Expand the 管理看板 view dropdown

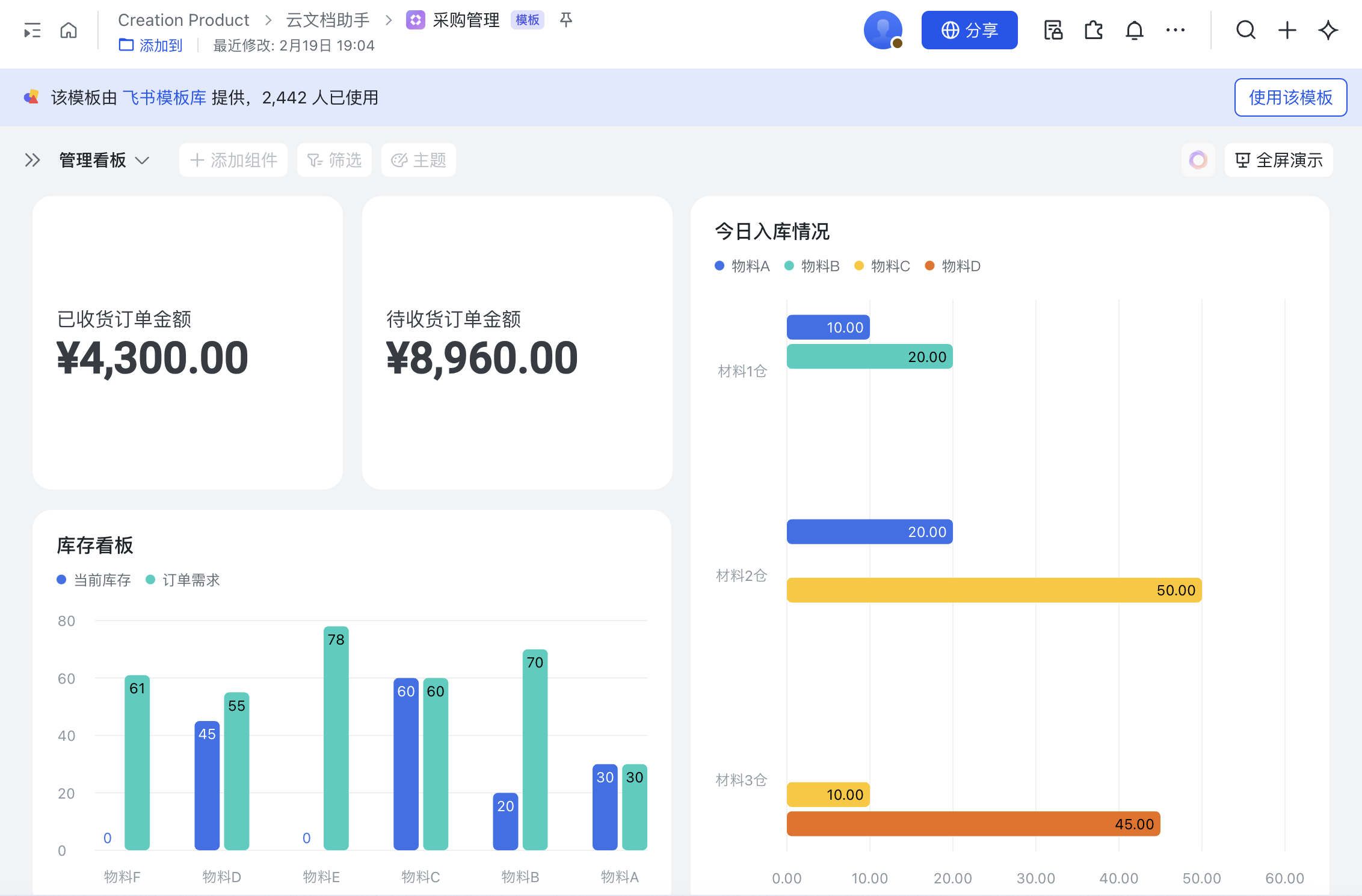point(104,160)
